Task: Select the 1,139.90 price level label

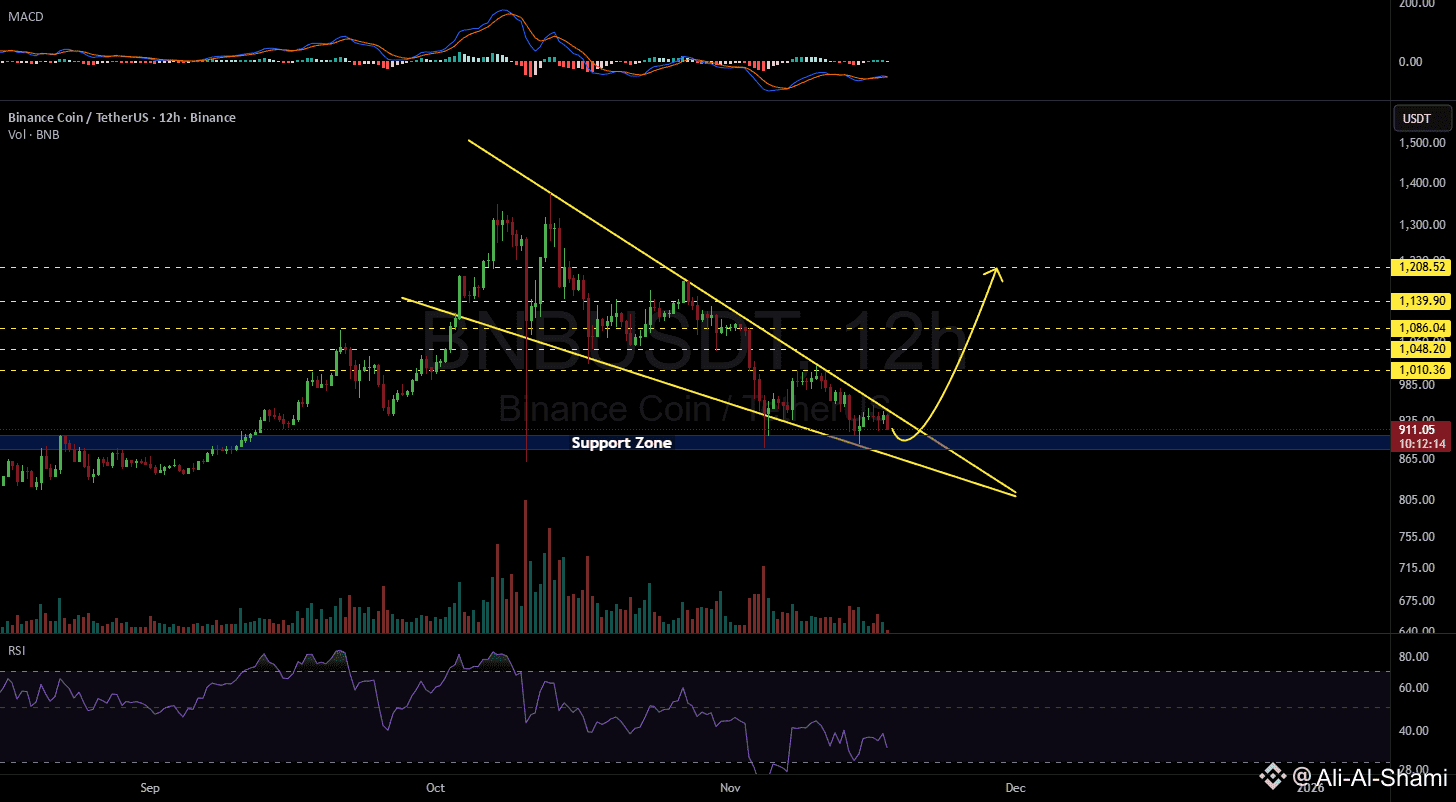Action: point(1420,300)
